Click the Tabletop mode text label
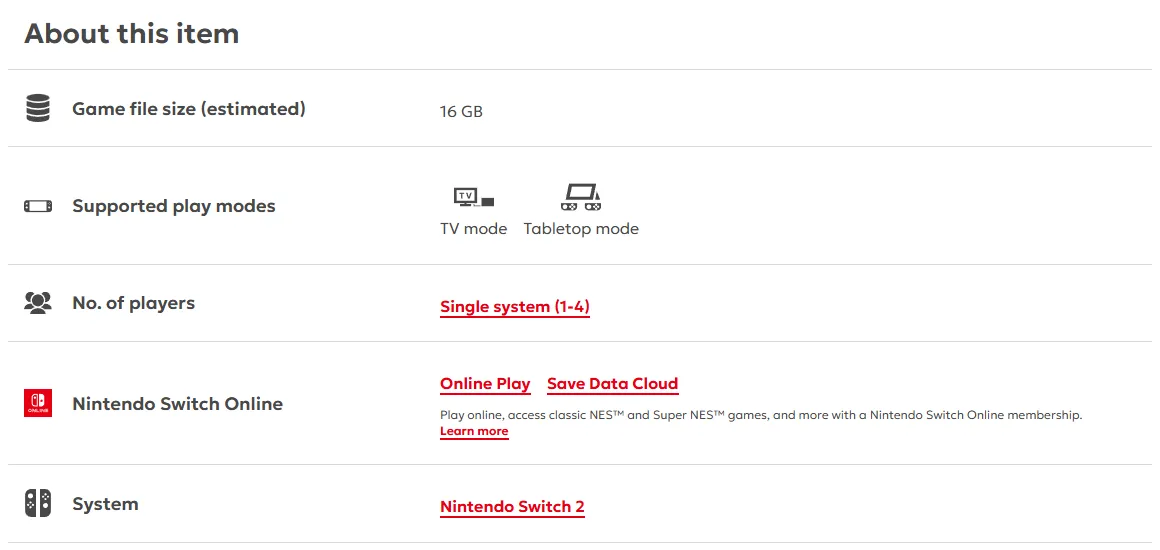Screen dimensions: 1160x550 pos(581,229)
